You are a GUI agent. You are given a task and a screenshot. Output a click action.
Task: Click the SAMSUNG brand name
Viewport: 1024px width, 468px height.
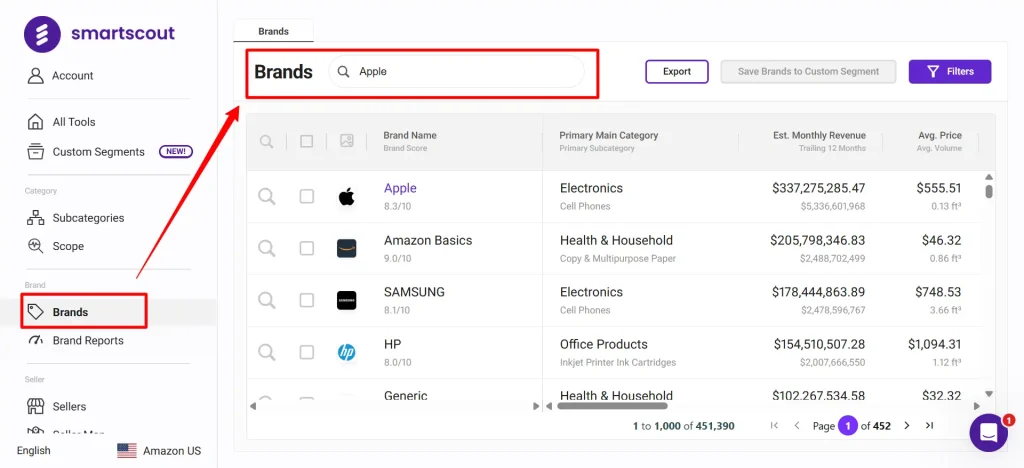pyautogui.click(x=414, y=292)
